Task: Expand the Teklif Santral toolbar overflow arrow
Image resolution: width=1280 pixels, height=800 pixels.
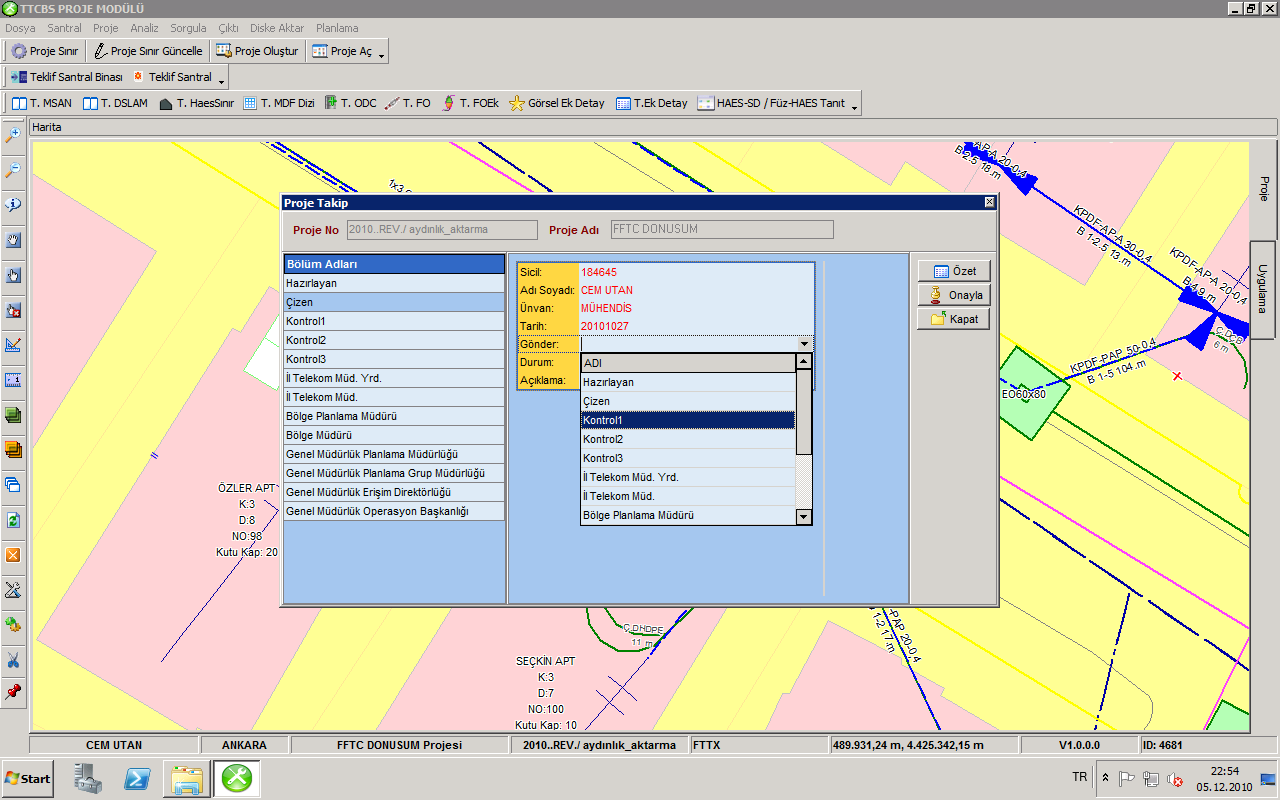Action: click(222, 80)
